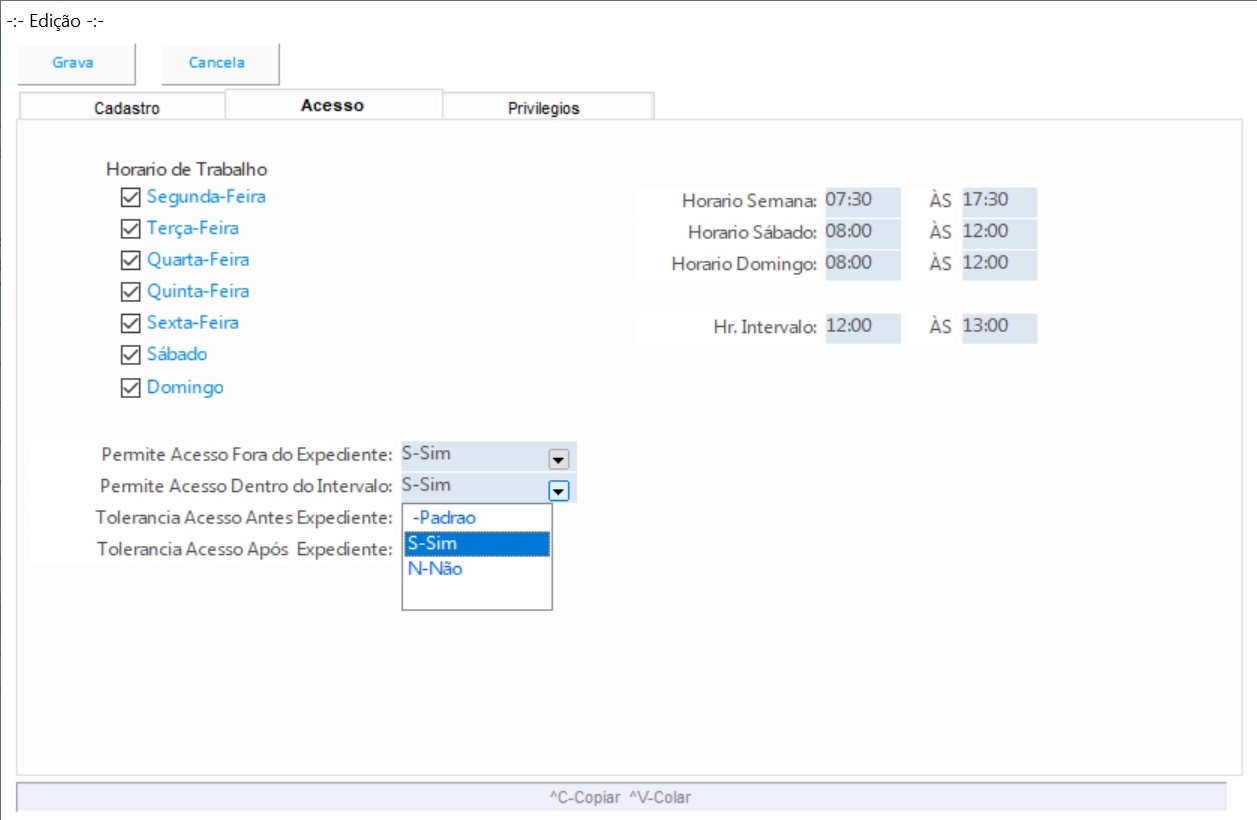Switch to the Cadastro tab
Image resolution: width=1257 pixels, height=820 pixels.
pos(127,109)
